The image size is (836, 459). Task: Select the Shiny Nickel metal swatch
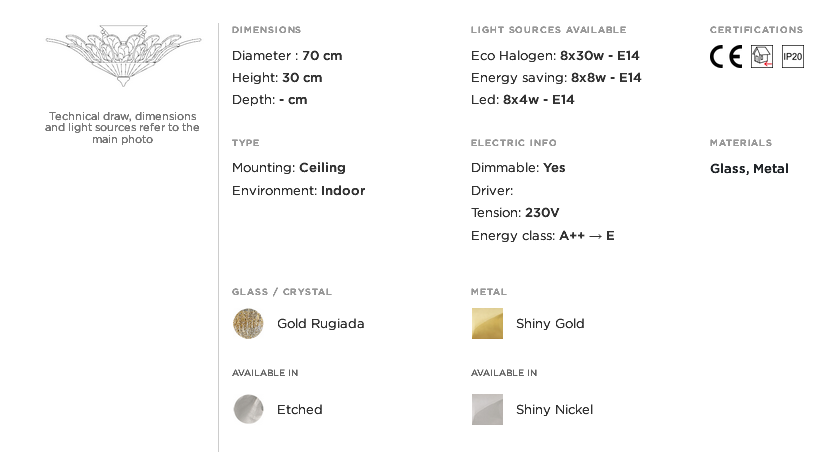coord(487,409)
